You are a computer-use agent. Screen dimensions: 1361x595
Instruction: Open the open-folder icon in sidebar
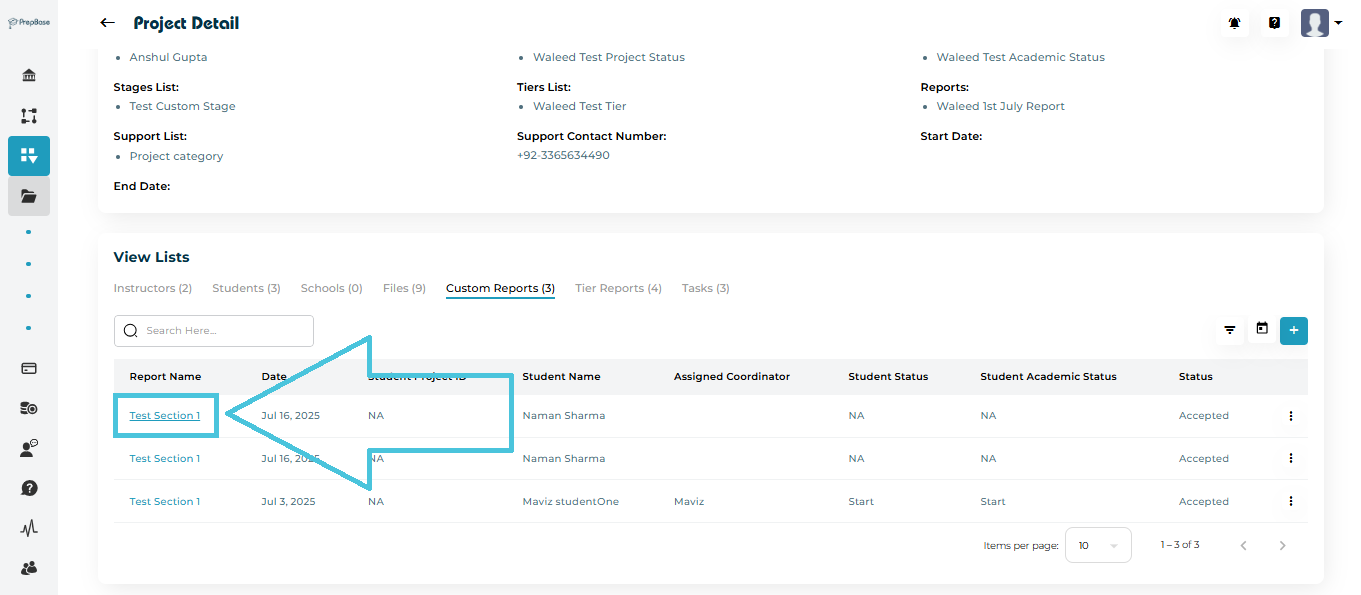coord(29,196)
